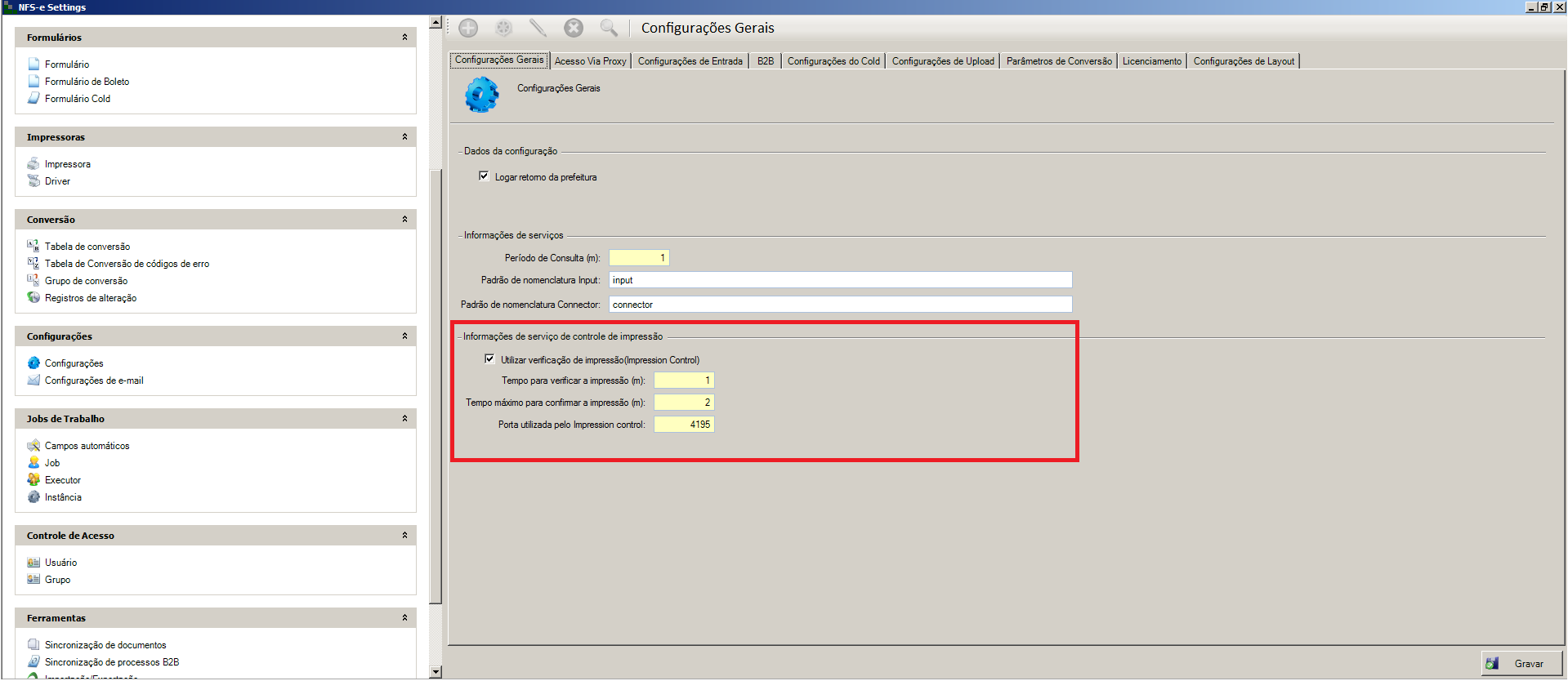Open Grupo de conversão icon
Viewport: 1568px width, 681px height.
tap(34, 280)
